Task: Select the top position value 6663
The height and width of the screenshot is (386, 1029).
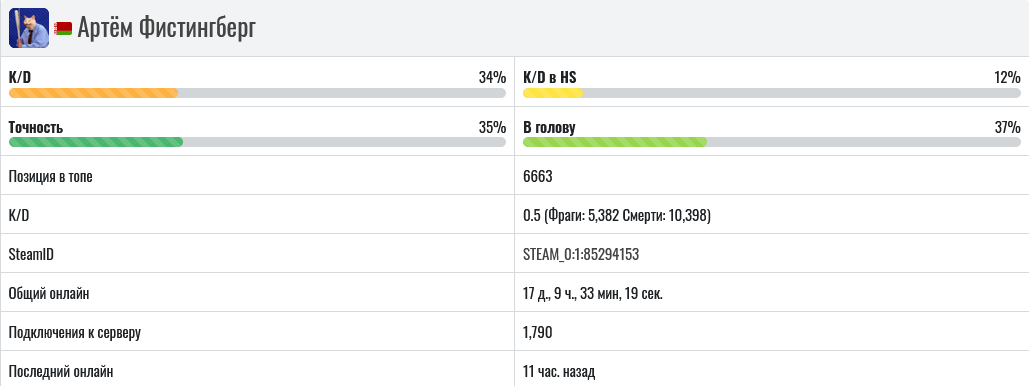Action: 538,176
